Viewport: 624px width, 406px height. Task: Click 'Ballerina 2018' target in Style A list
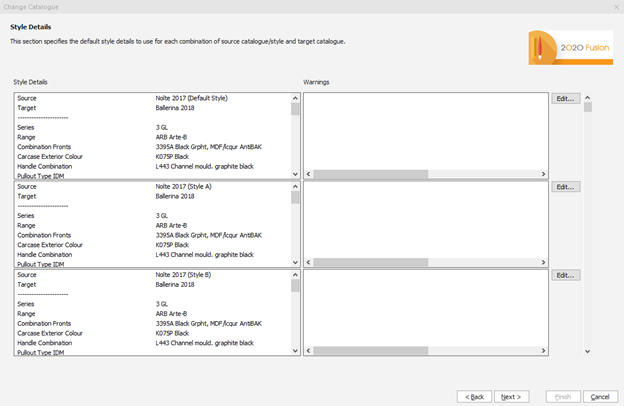[175, 196]
